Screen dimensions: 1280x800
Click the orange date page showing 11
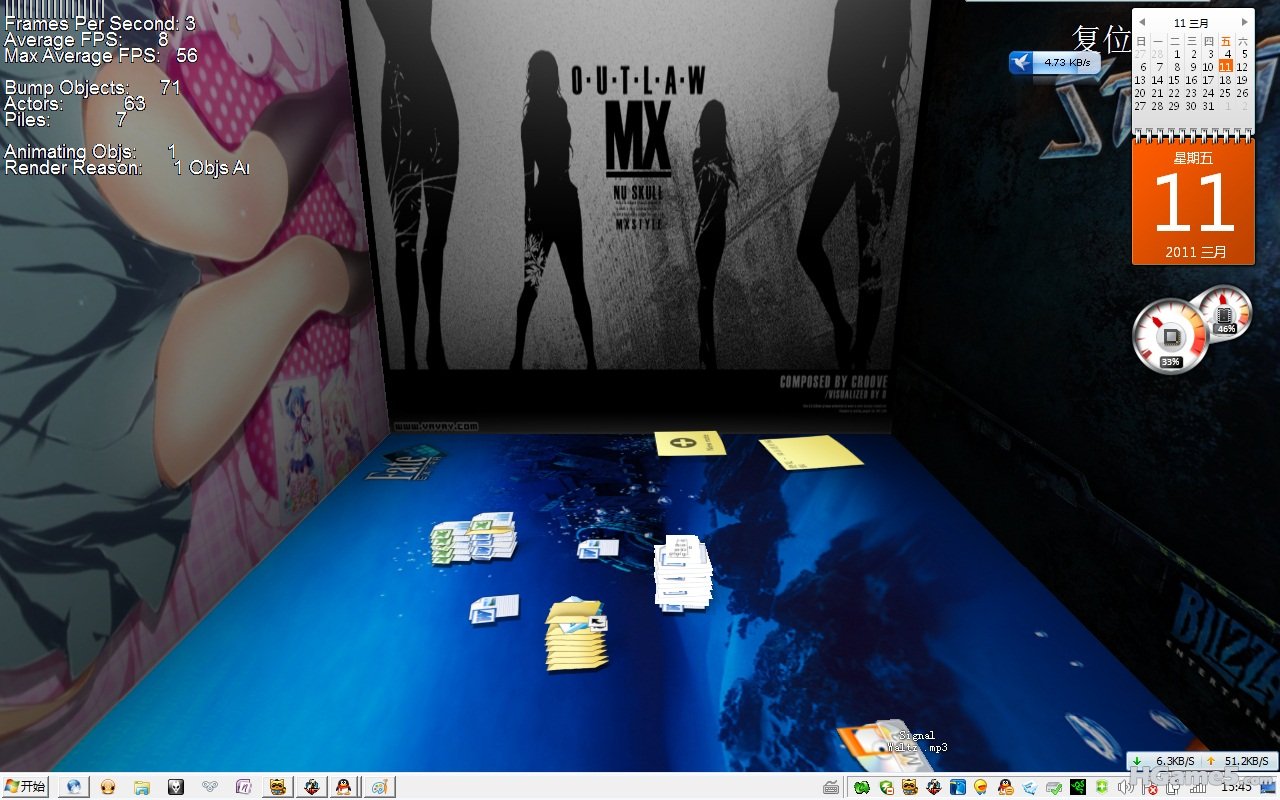pyautogui.click(x=1193, y=202)
